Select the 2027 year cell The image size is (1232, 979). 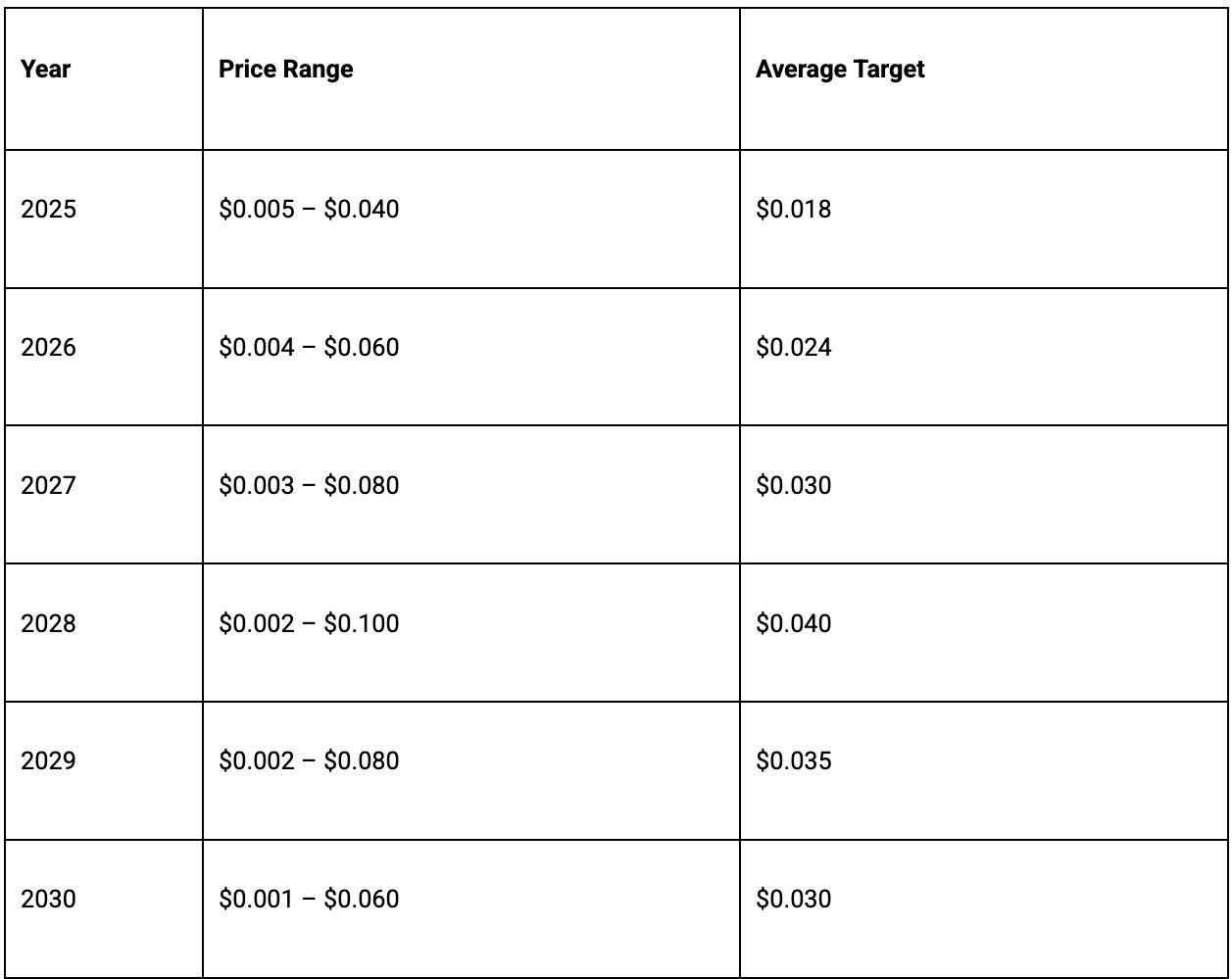tap(48, 485)
